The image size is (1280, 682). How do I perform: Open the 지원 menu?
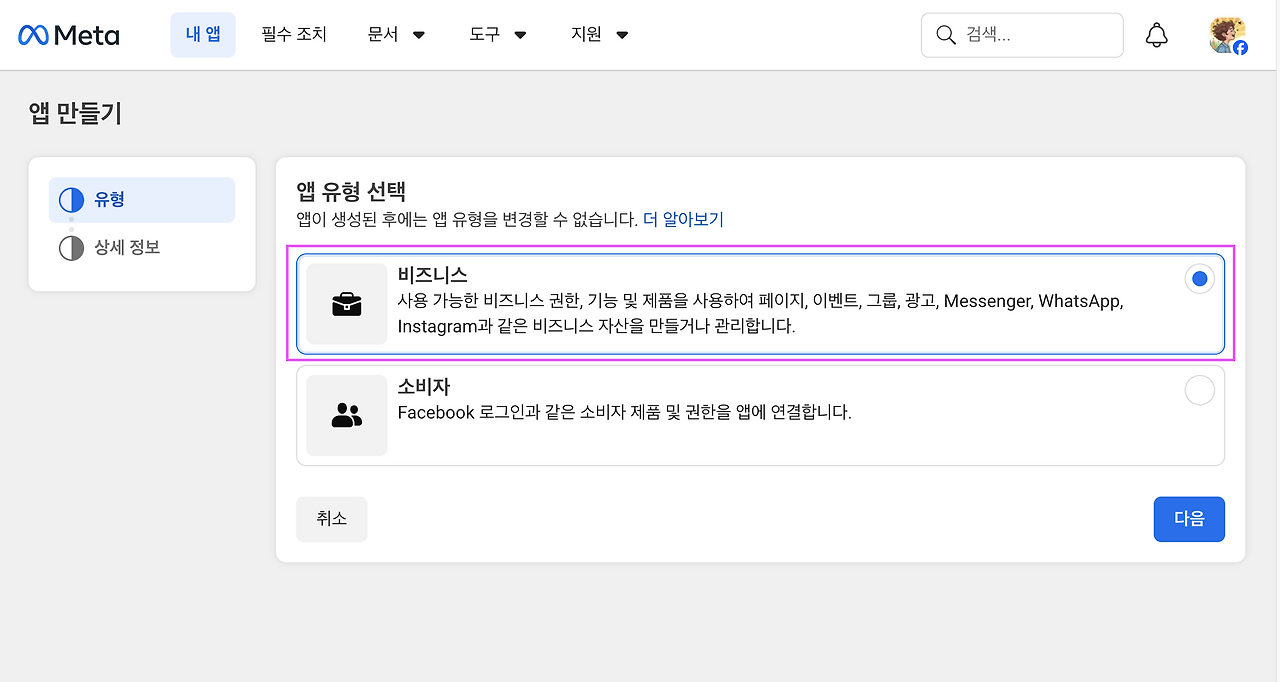coord(600,35)
